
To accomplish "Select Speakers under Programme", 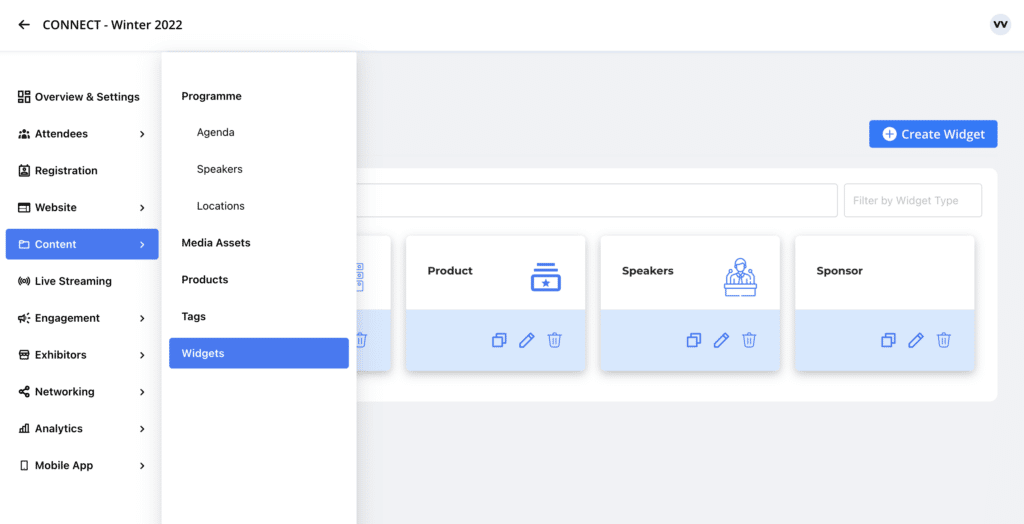I will (x=219, y=169).
